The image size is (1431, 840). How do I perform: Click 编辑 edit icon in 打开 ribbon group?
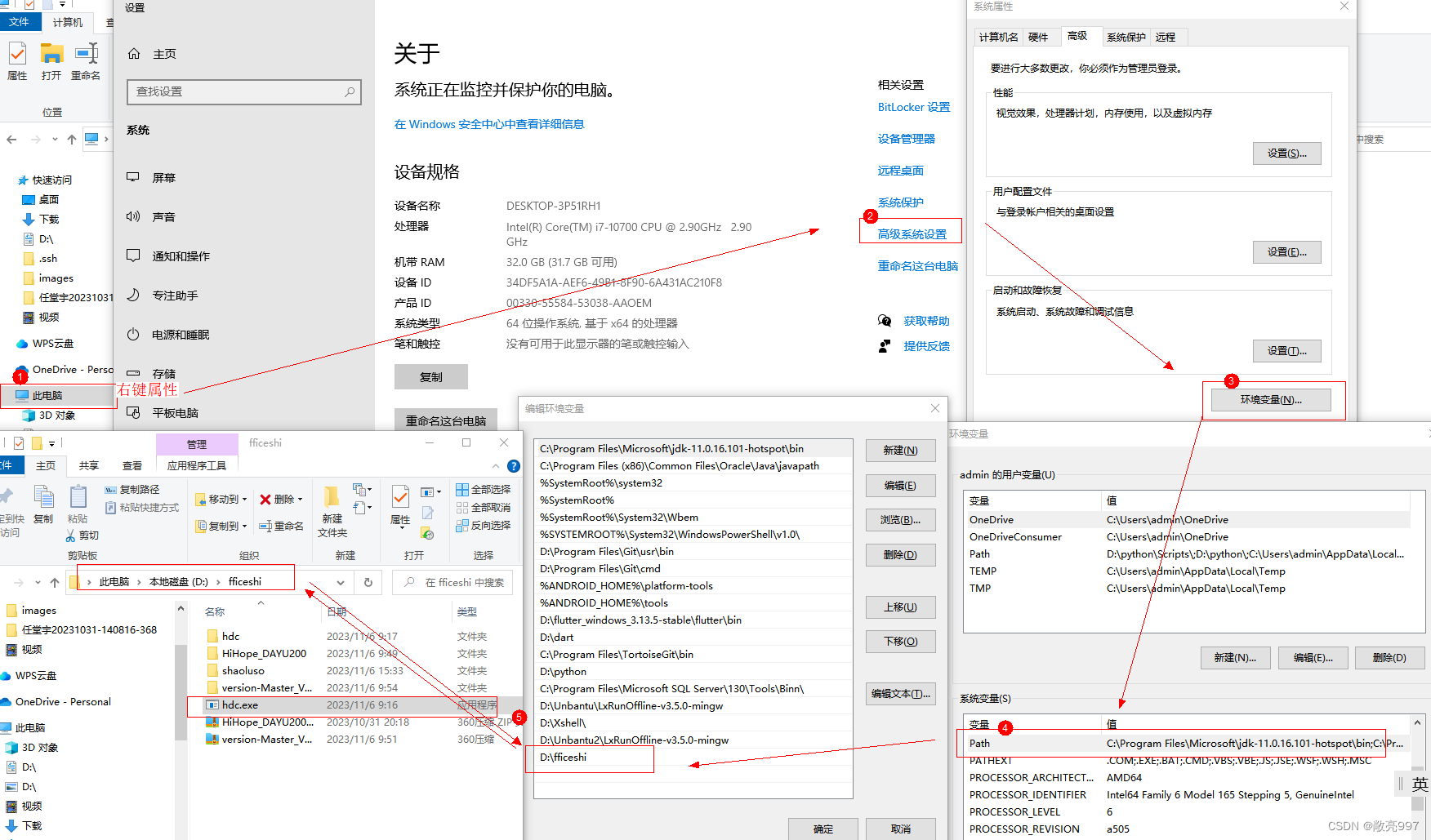pyautogui.click(x=427, y=513)
